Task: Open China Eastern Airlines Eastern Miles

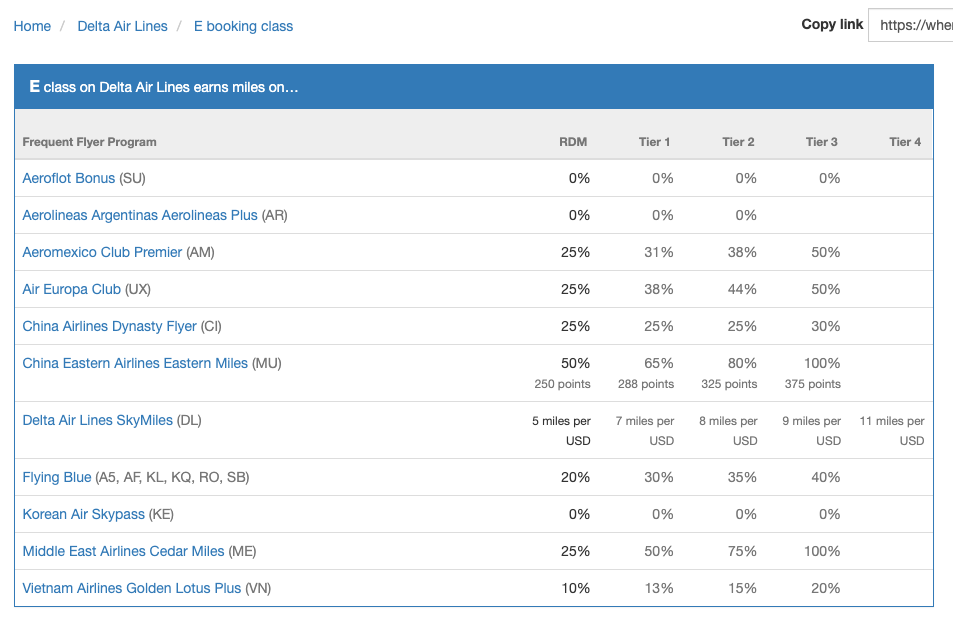Action: click(135, 363)
